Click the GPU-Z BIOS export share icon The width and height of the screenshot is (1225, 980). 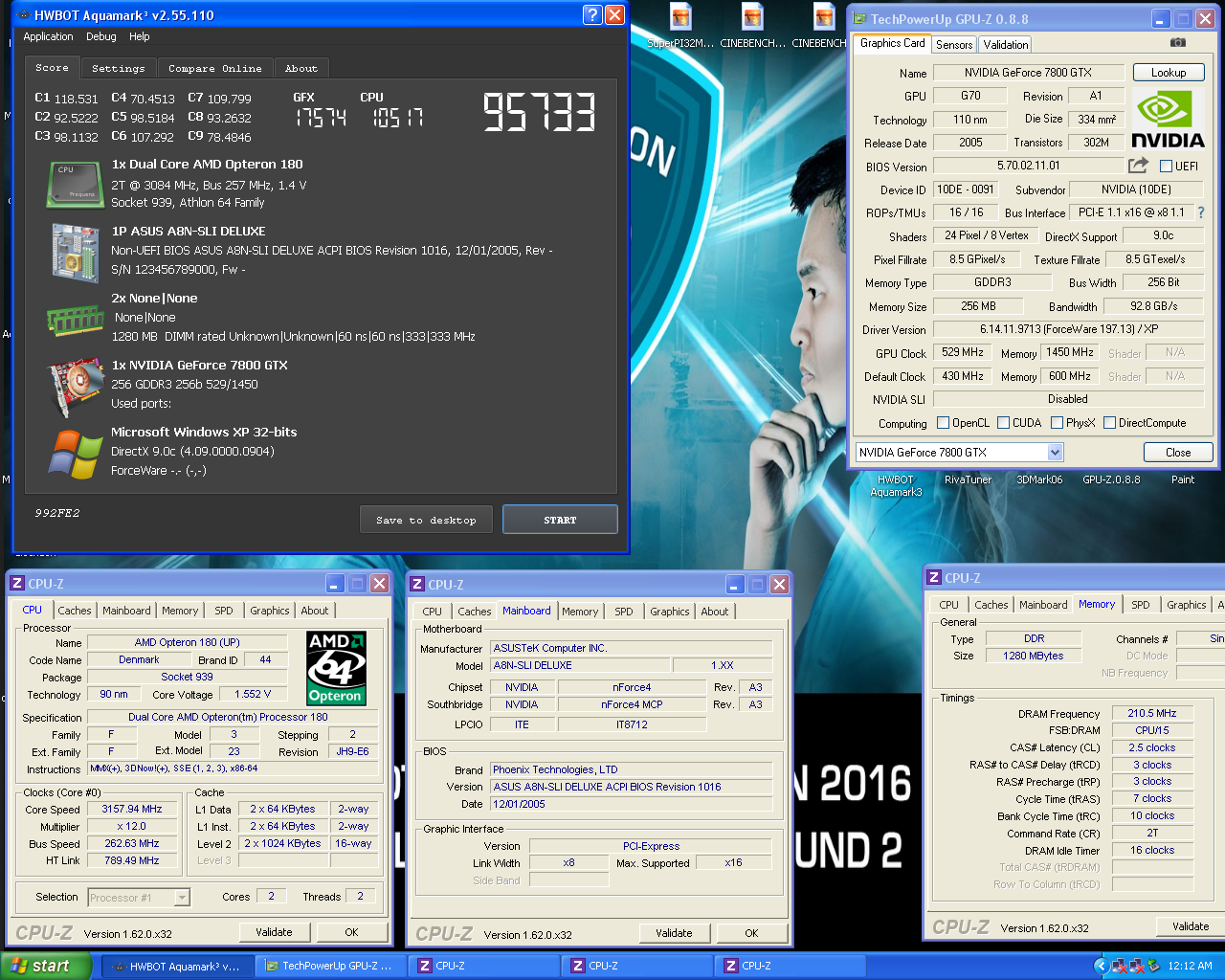pyautogui.click(x=1138, y=166)
